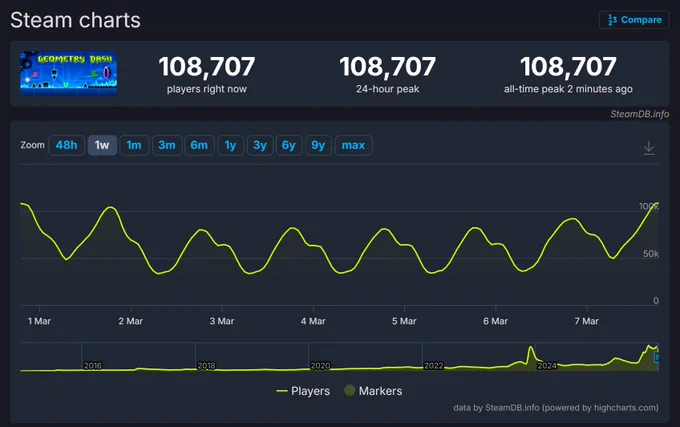
Task: Switch zoom to 1m
Action: tap(134, 145)
